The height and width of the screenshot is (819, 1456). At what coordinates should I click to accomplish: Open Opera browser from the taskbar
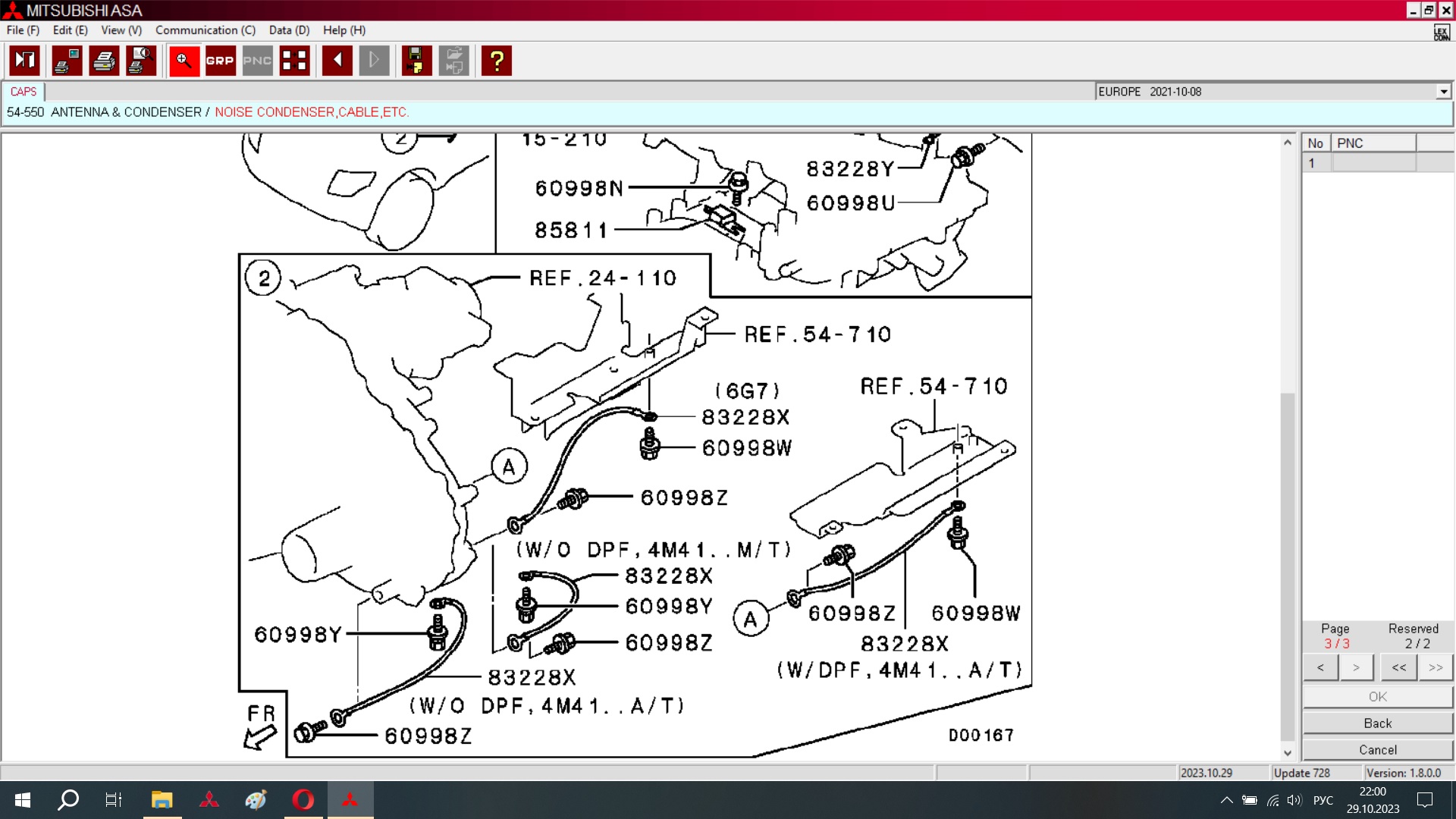tap(303, 799)
